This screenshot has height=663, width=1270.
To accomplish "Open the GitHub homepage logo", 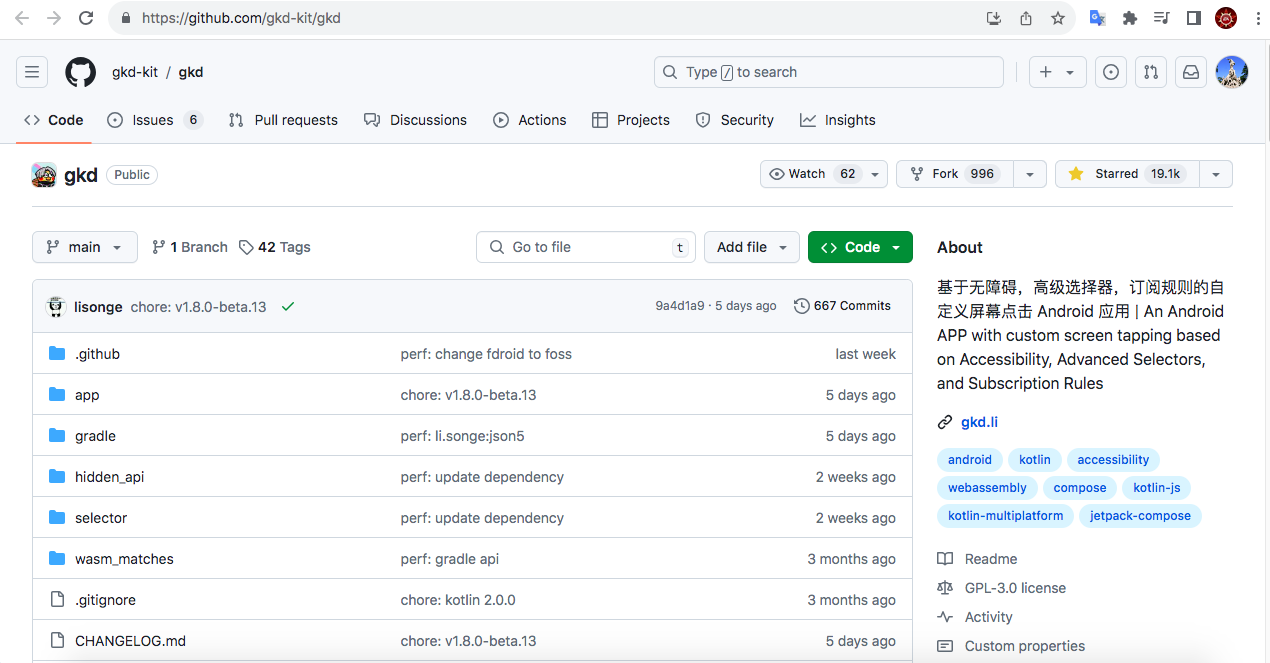I will click(x=81, y=72).
